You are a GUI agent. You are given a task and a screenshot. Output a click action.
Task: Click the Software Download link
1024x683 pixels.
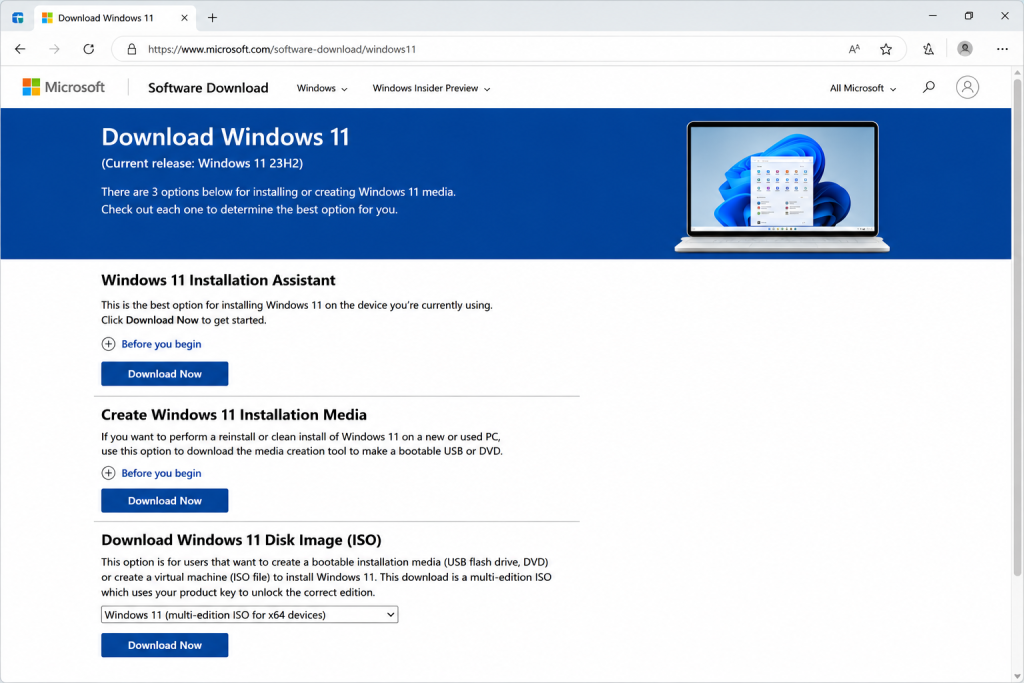tap(208, 87)
